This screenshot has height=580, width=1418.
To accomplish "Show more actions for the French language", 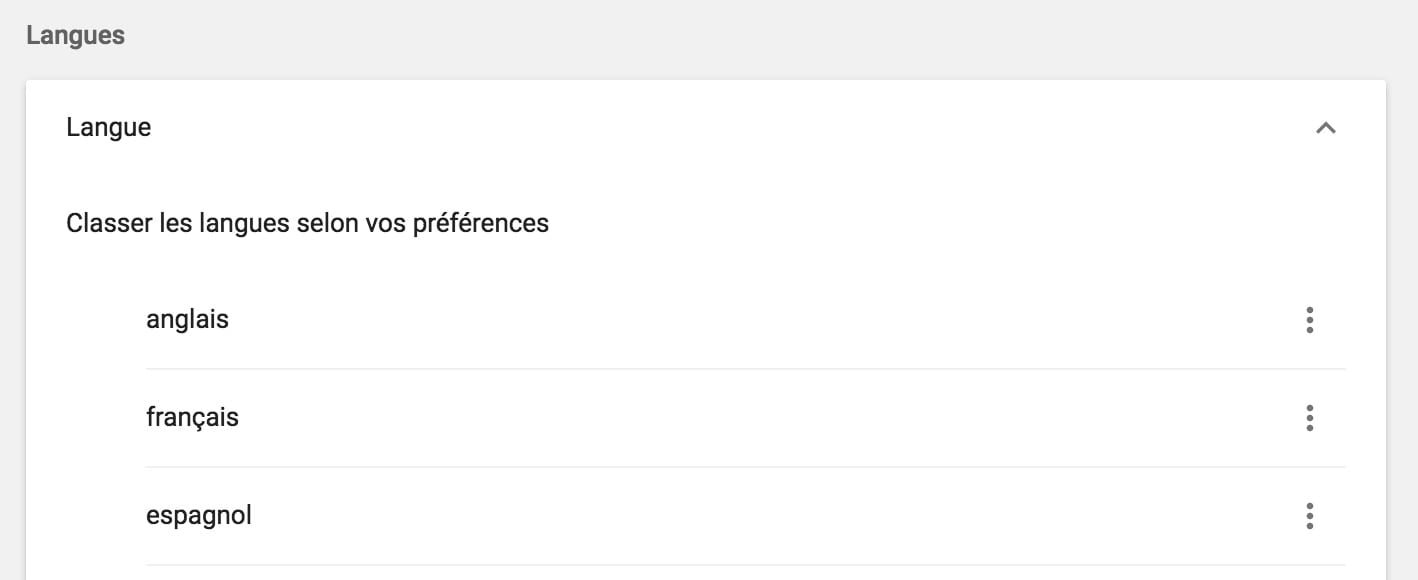I will coord(1309,418).
